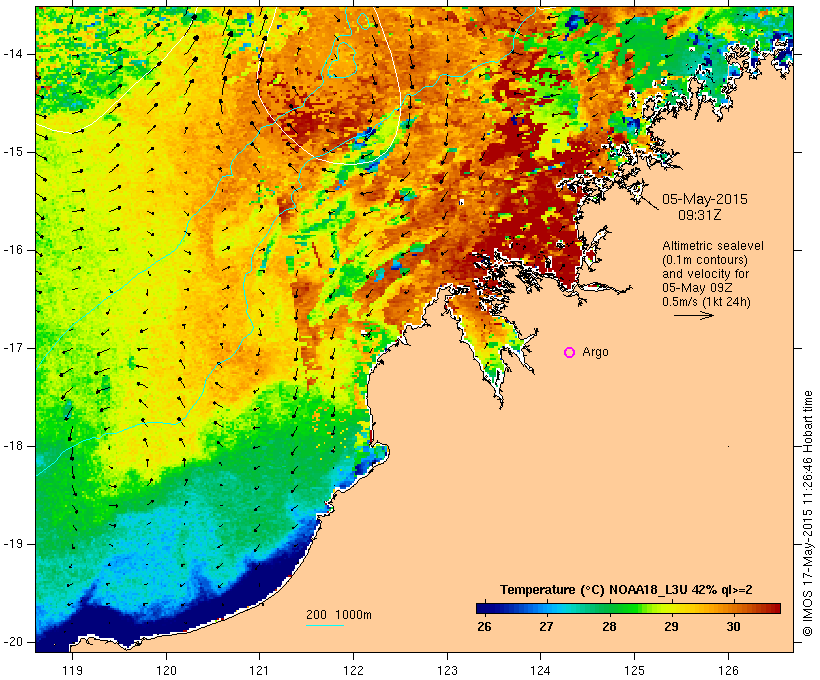Click the -18 latitude axis label

12,446
